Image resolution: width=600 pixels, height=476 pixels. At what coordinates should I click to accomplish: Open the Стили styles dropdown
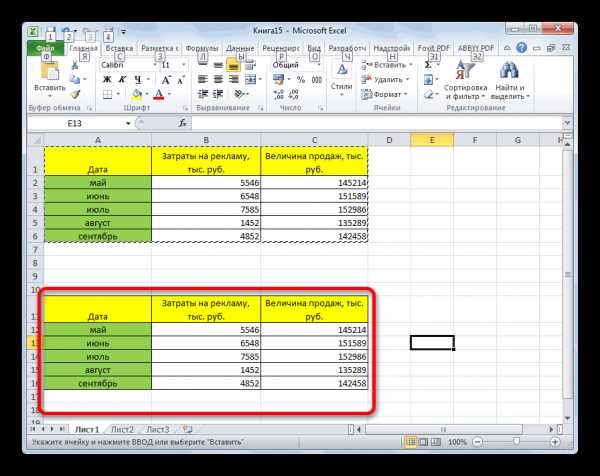click(342, 80)
